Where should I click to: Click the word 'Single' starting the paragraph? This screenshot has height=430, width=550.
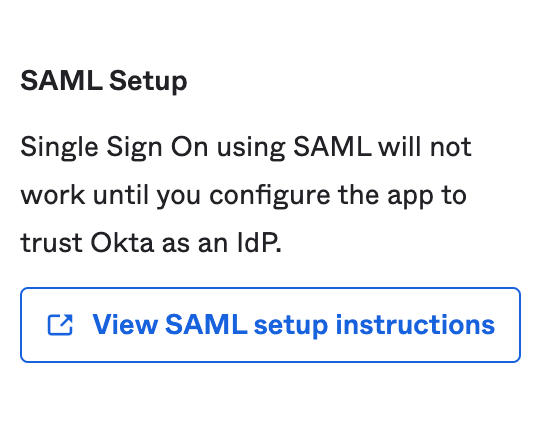pyautogui.click(x=59, y=147)
